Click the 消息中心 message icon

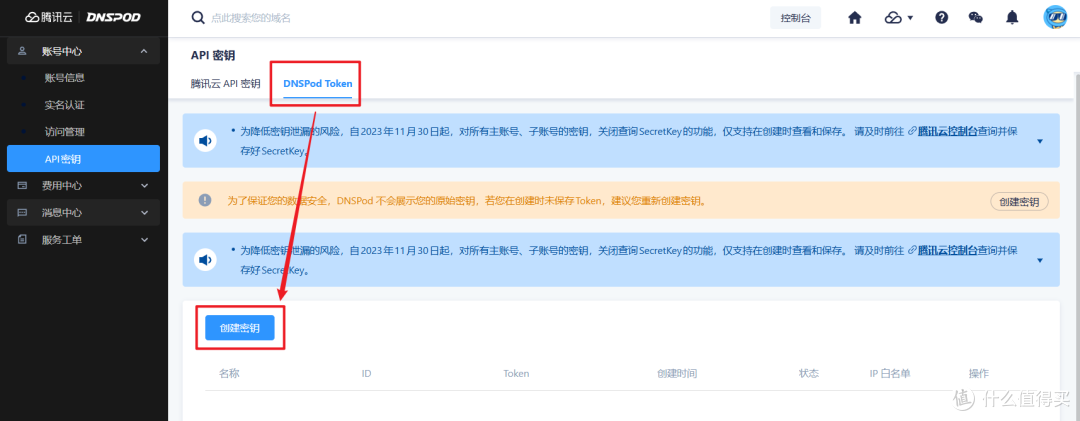tap(22, 212)
